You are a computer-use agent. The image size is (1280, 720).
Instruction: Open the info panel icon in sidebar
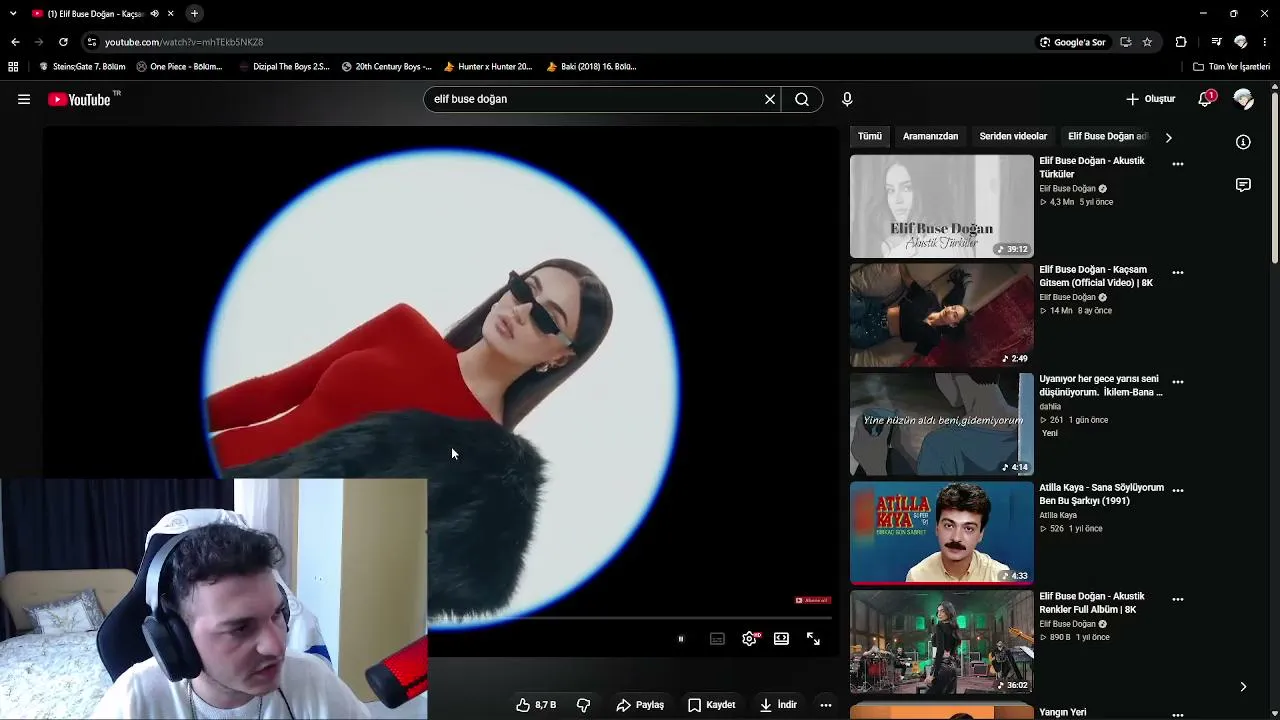[x=1243, y=143]
